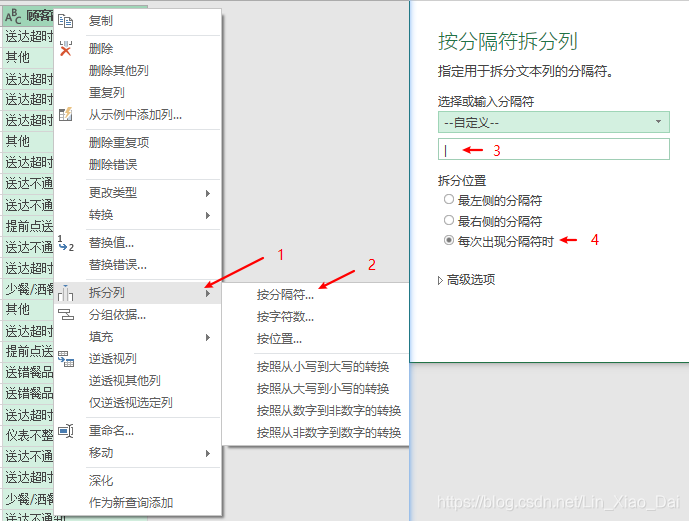Click the first 提前点送 table cell
Image resolution: width=689 pixels, height=521 pixels.
click(x=29, y=226)
